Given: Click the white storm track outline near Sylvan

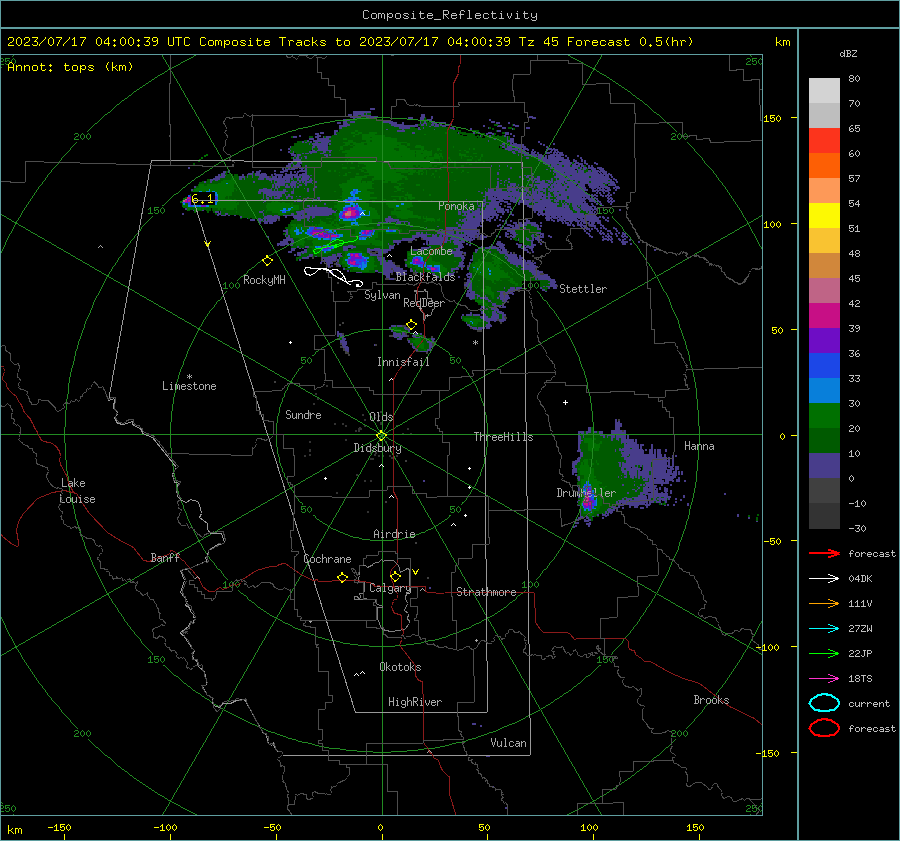Looking at the screenshot, I should [333, 275].
